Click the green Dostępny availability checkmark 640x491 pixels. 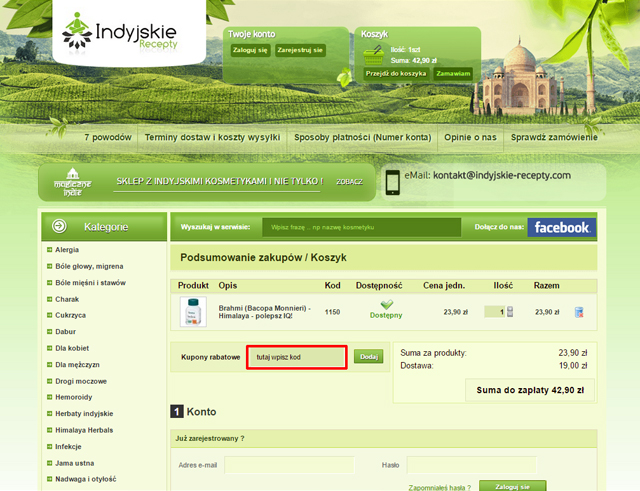[386, 304]
